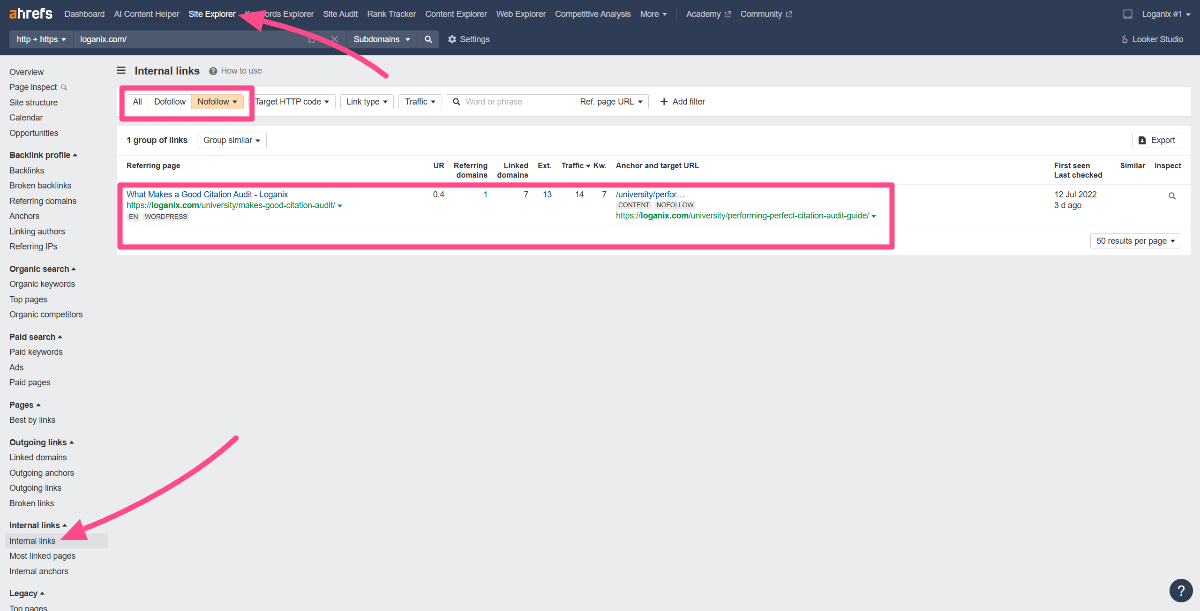
Task: Open Linked domains report
Action: tap(38, 457)
